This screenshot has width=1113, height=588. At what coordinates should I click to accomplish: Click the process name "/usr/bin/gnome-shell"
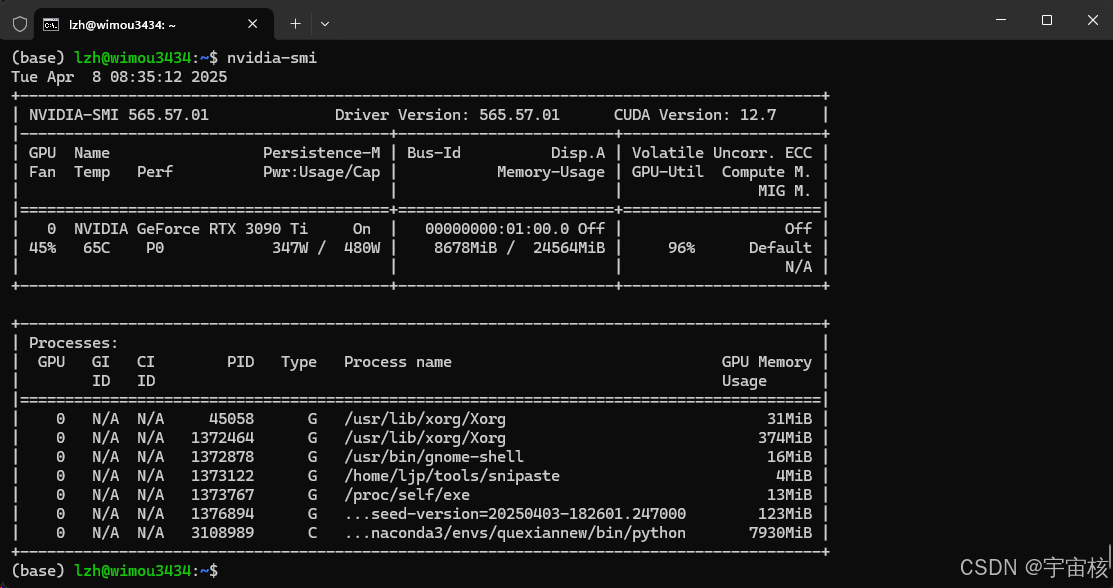[x=434, y=457]
